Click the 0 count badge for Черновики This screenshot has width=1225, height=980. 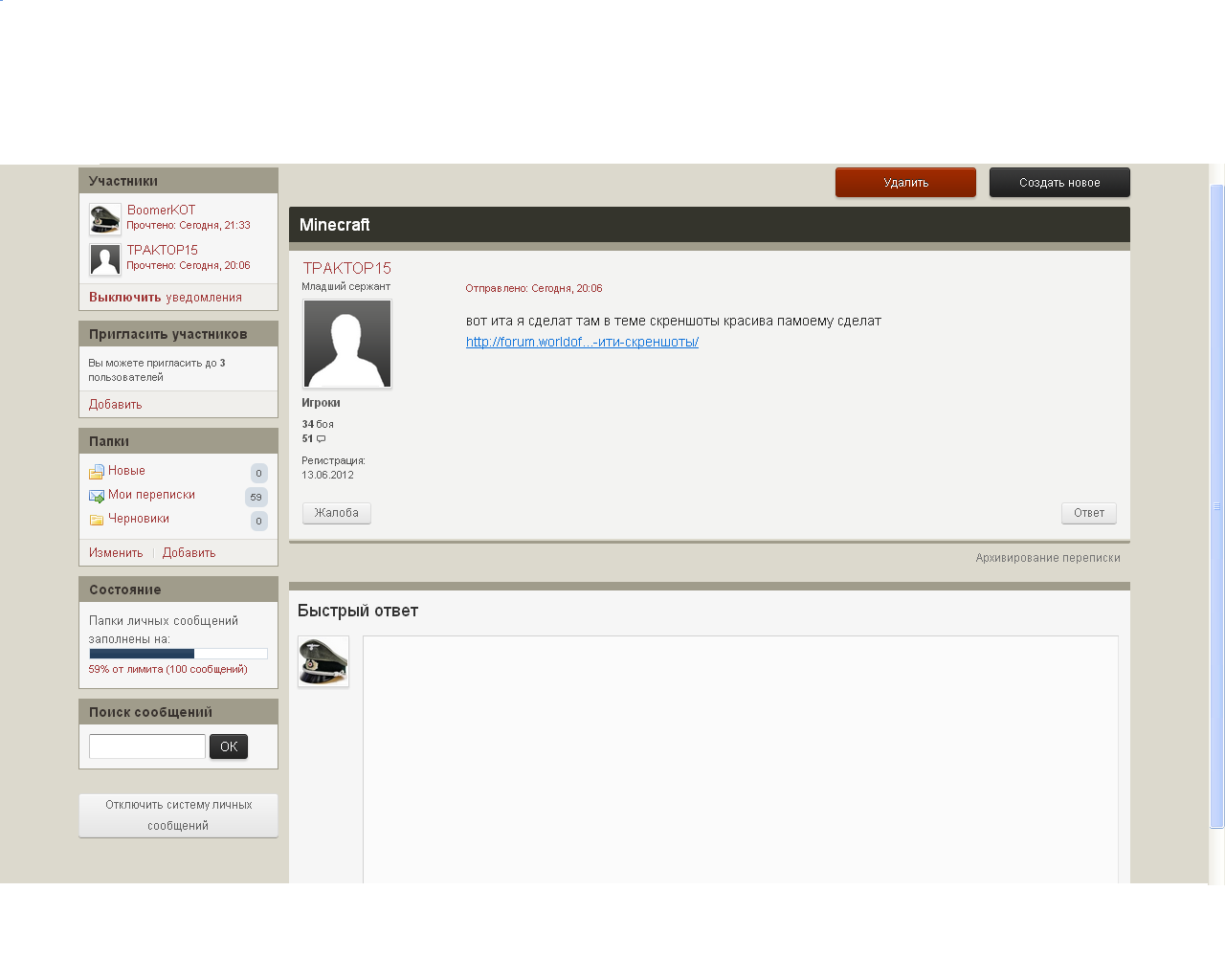(x=258, y=521)
